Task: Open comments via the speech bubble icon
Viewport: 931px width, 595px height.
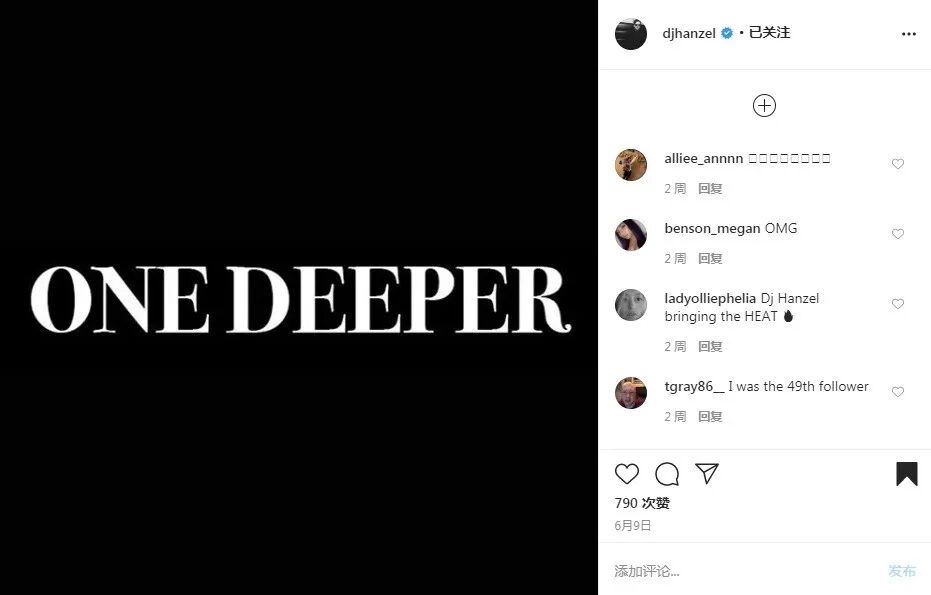Action: (667, 474)
